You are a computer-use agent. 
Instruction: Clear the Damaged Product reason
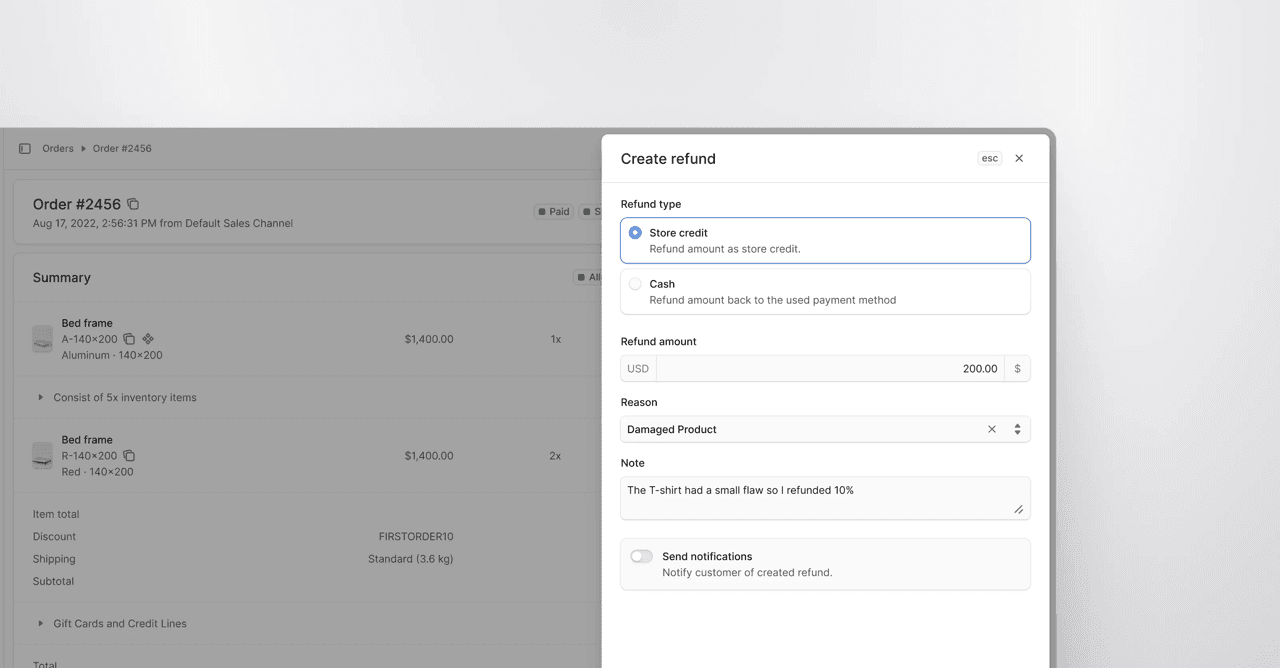coord(992,429)
